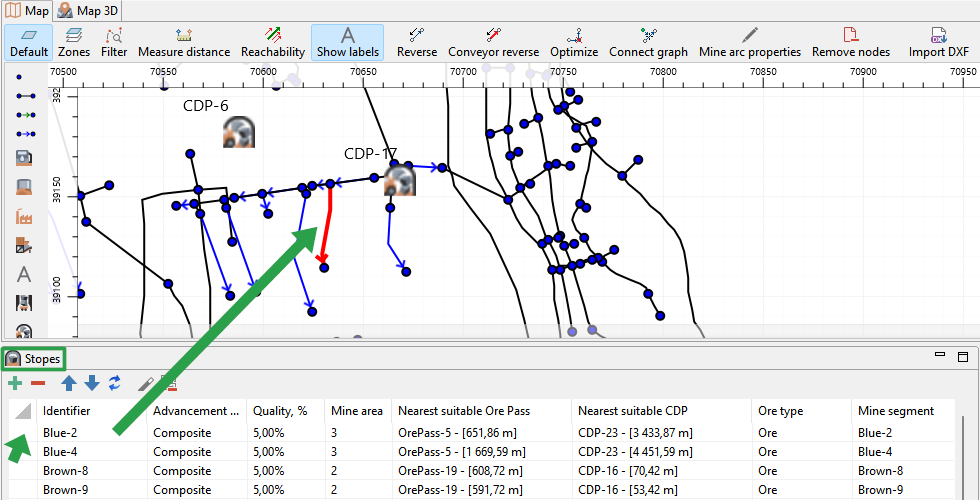Sort by Ore type column header
980x500 pixels.
click(x=801, y=411)
